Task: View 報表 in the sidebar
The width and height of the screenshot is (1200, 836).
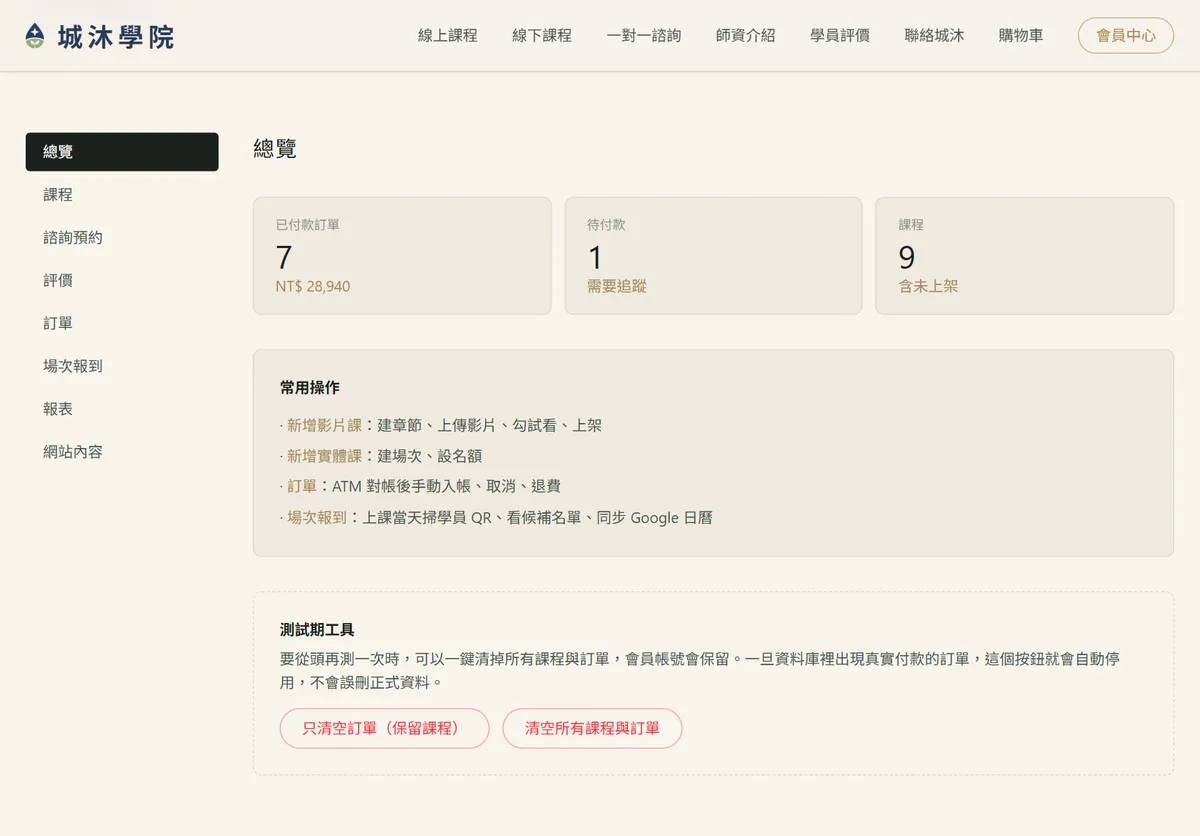Action: click(x=122, y=410)
